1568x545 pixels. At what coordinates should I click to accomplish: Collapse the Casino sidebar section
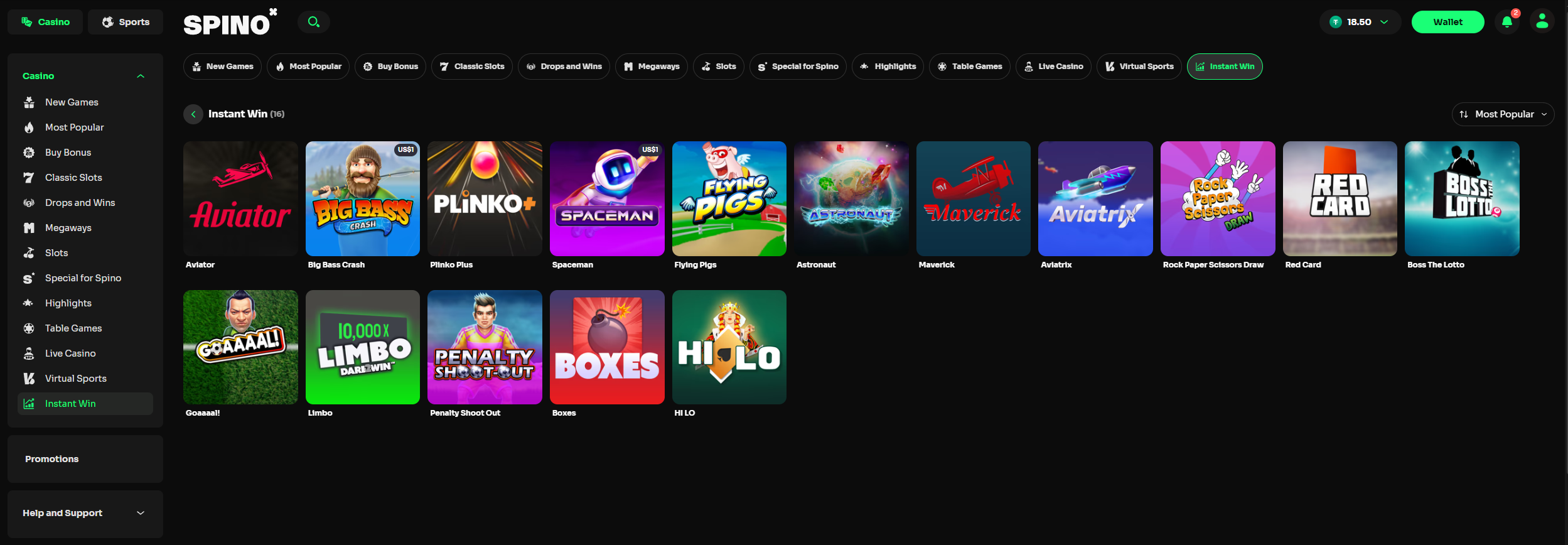(141, 76)
